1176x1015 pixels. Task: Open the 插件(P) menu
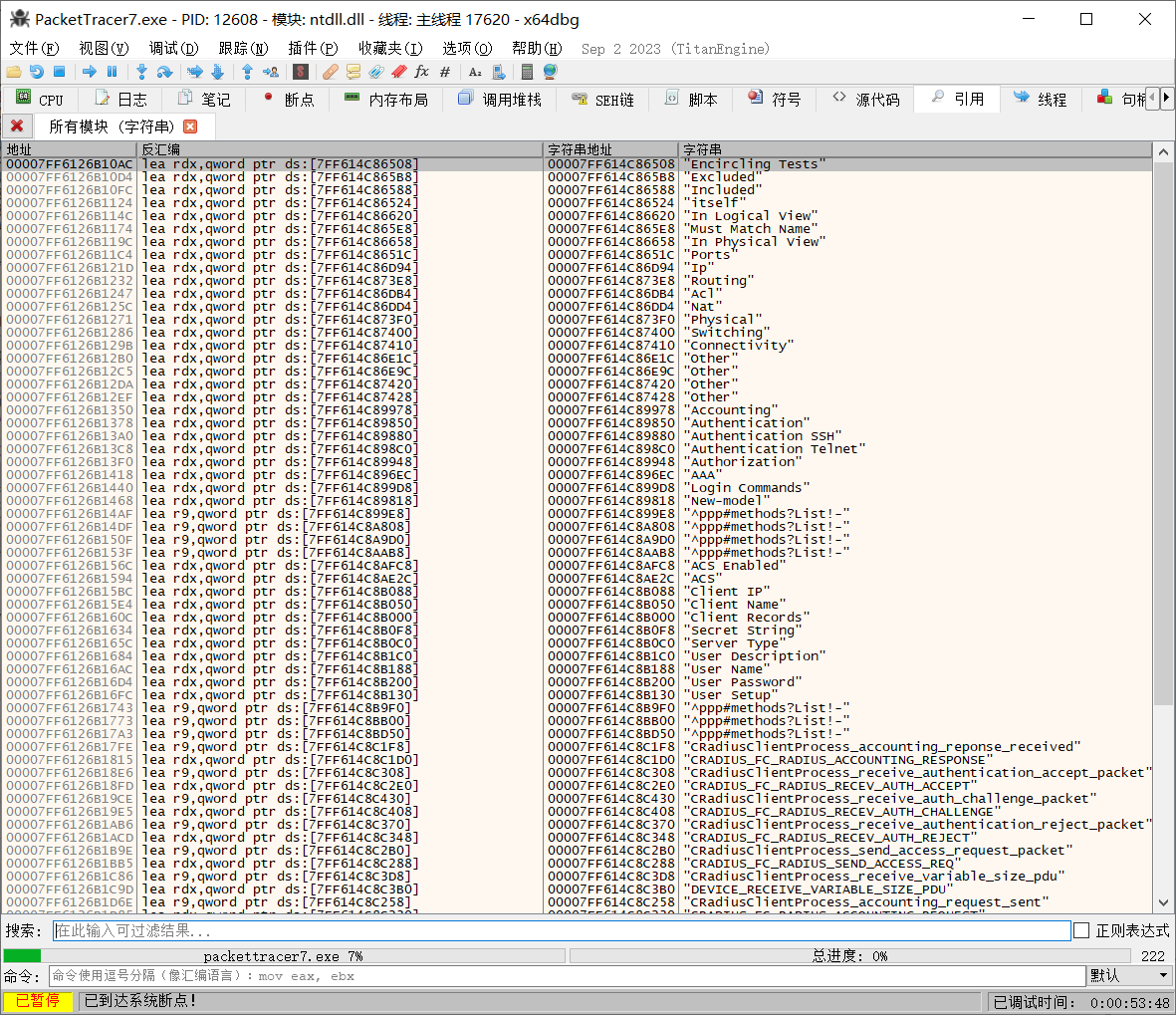click(x=313, y=49)
